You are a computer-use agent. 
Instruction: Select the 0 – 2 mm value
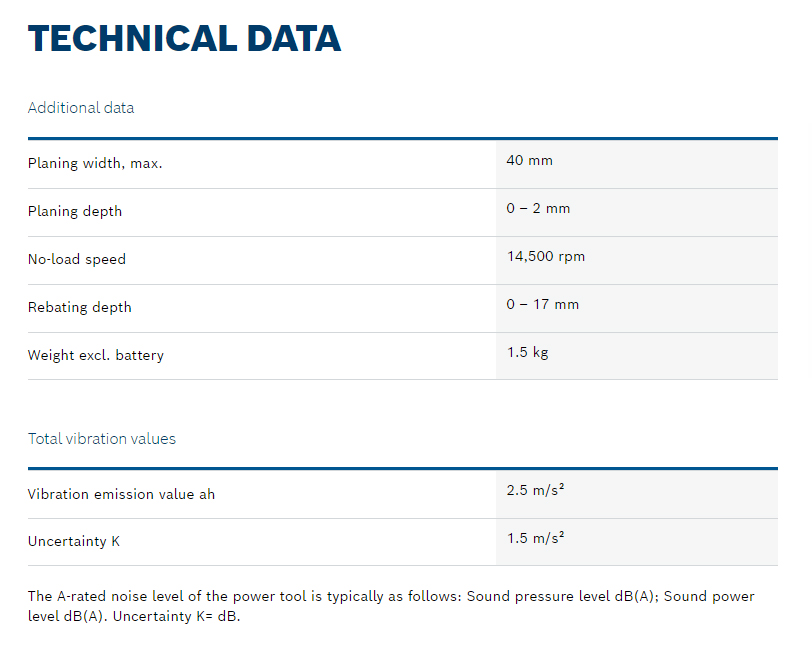click(x=538, y=208)
